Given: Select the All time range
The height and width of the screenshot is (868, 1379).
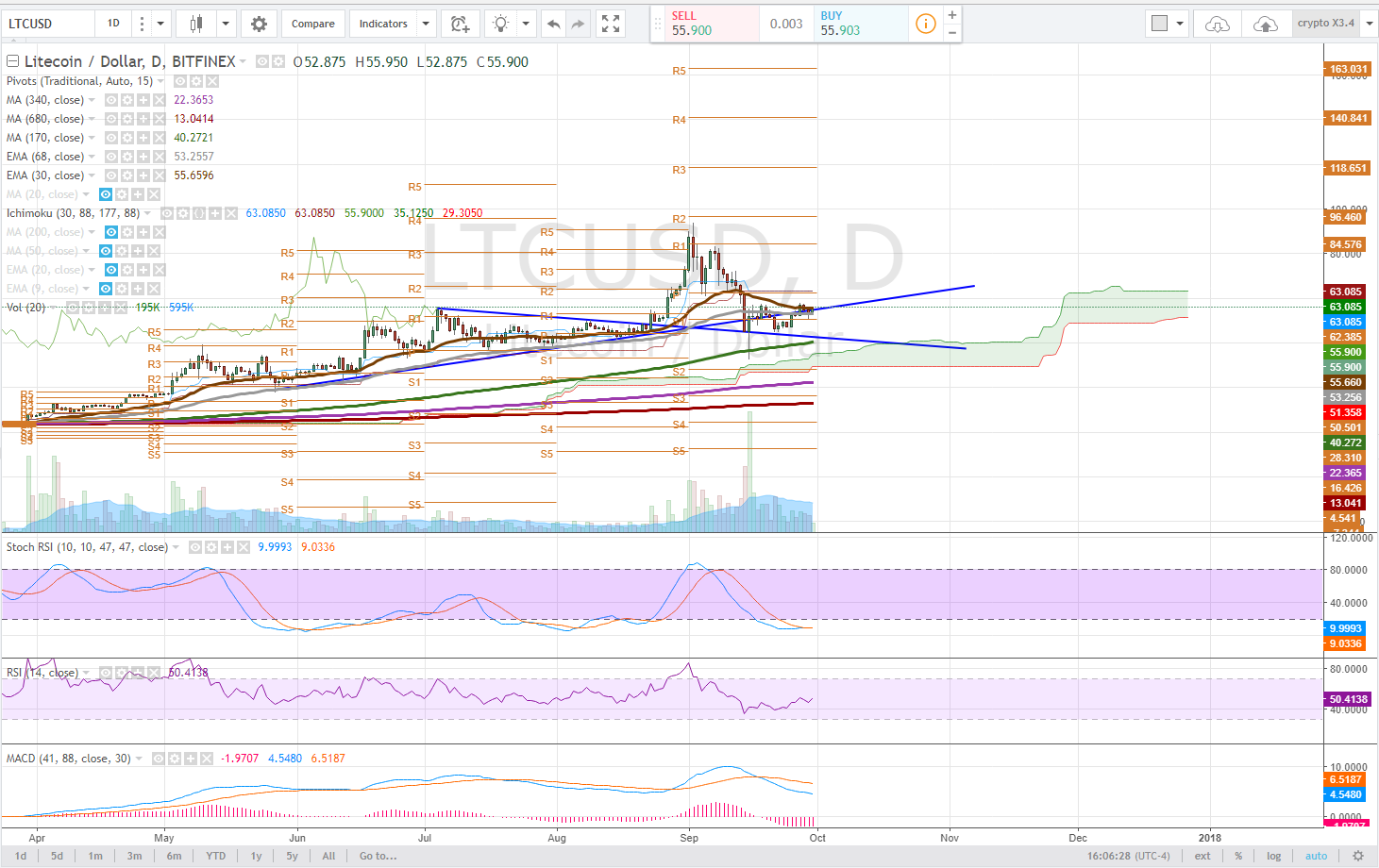Looking at the screenshot, I should (328, 856).
